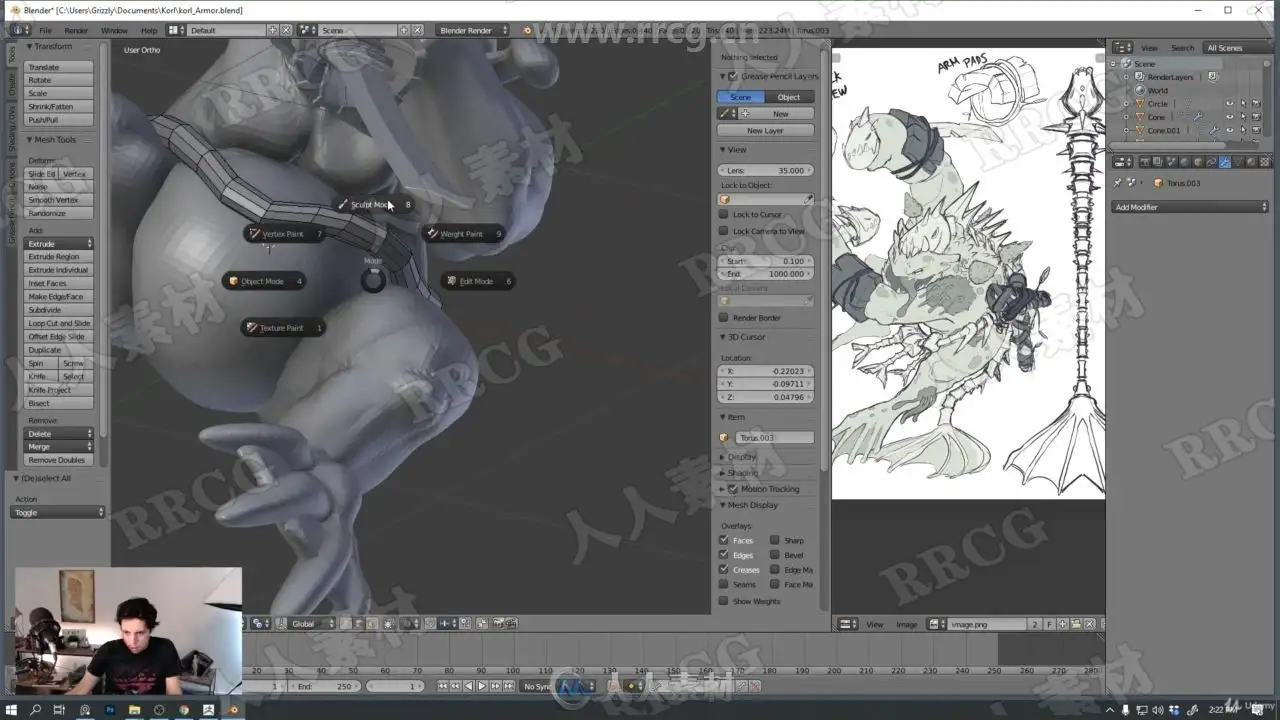The image size is (1280, 720).
Task: Open Windows search from the taskbar
Action: coord(35,710)
